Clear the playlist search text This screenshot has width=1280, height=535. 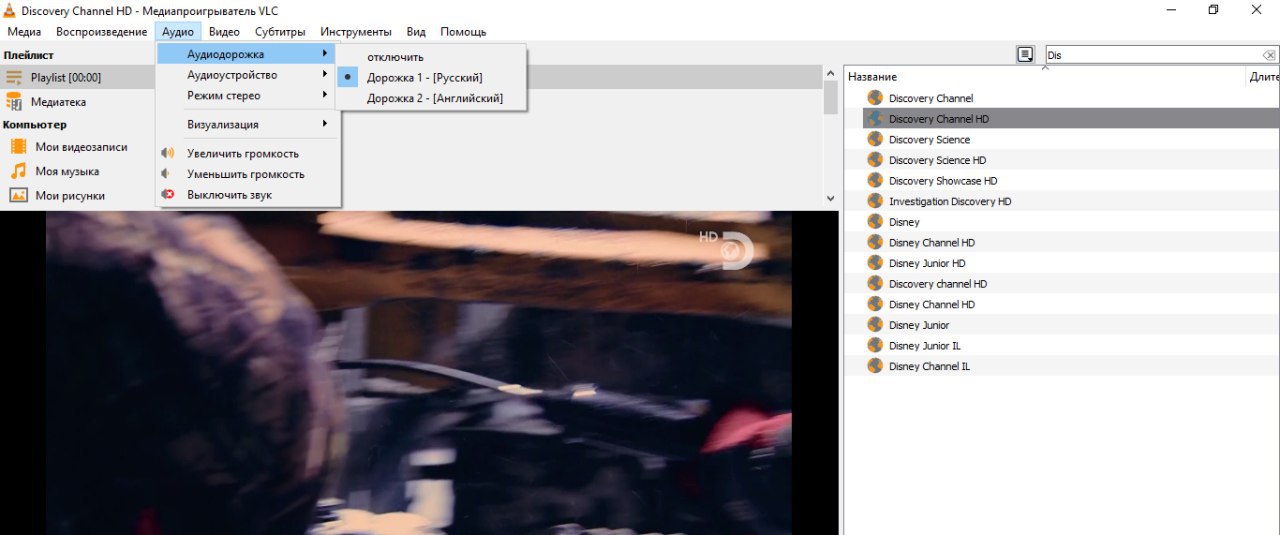point(1270,56)
